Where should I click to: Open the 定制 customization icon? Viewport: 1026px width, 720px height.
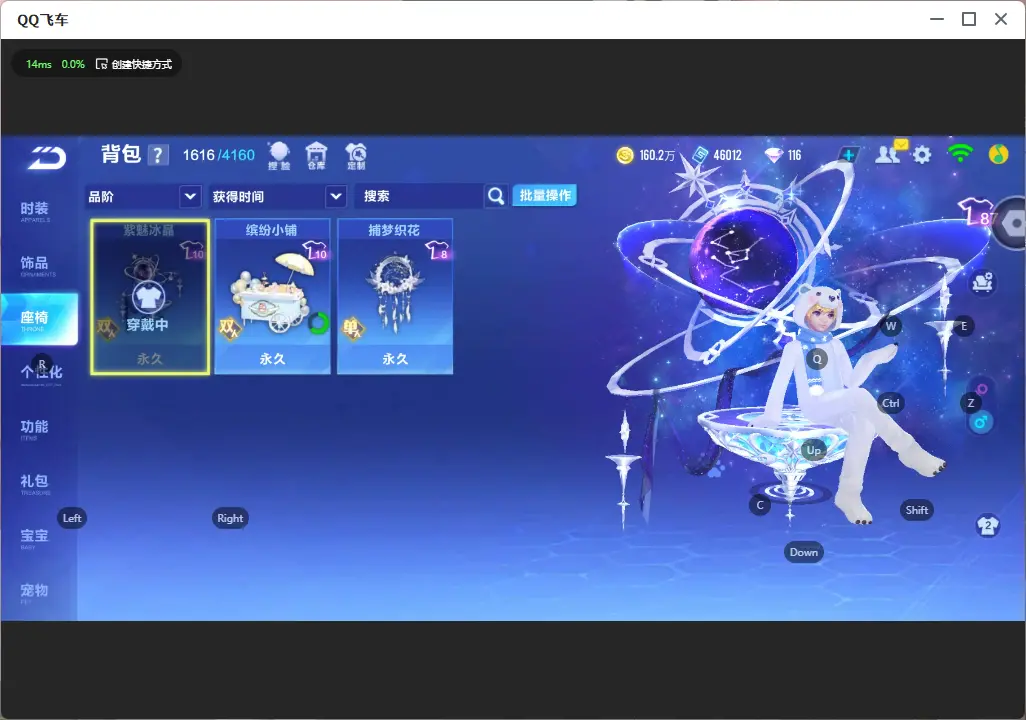point(356,156)
